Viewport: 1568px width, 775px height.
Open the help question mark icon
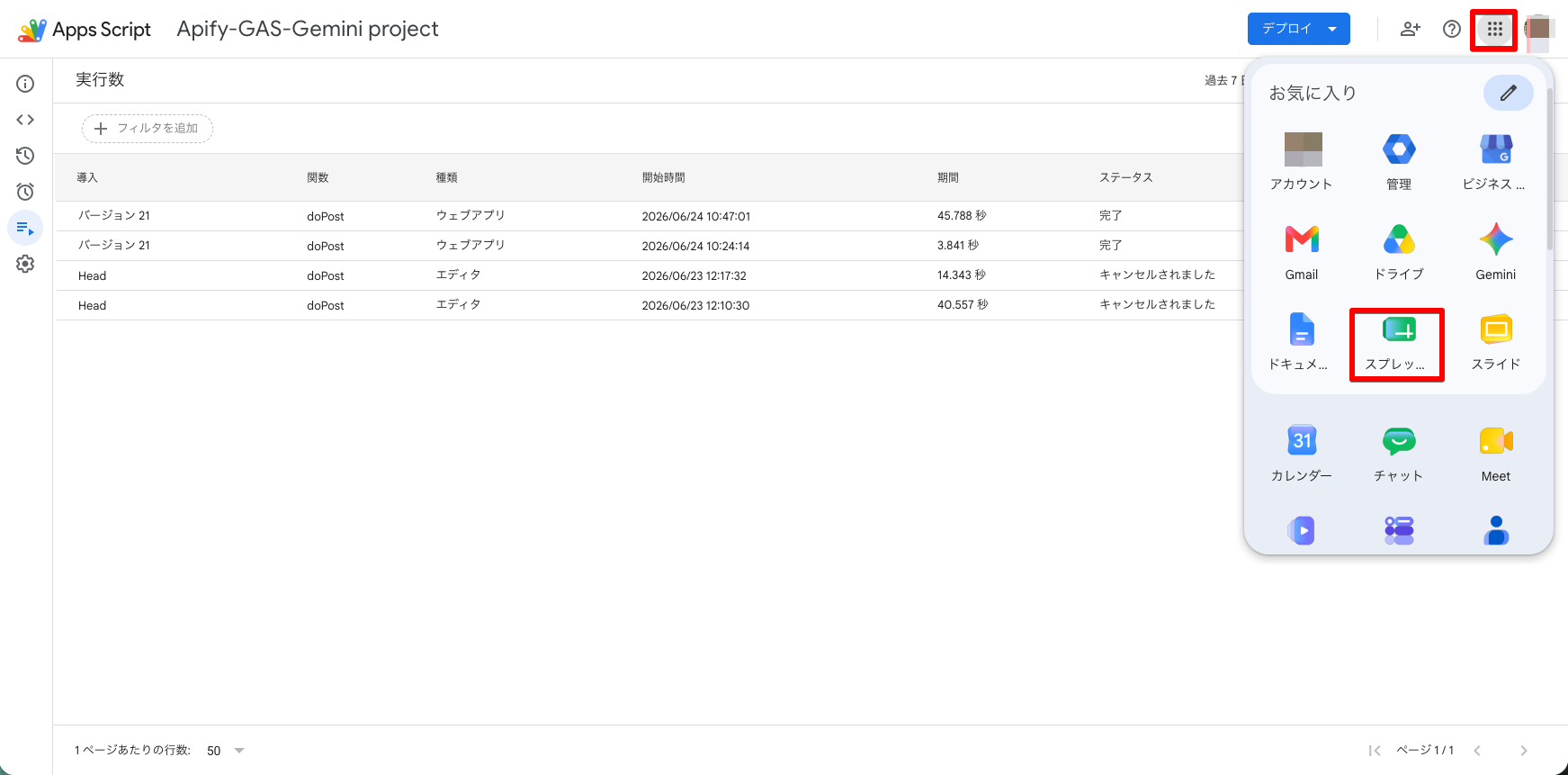(x=1452, y=29)
